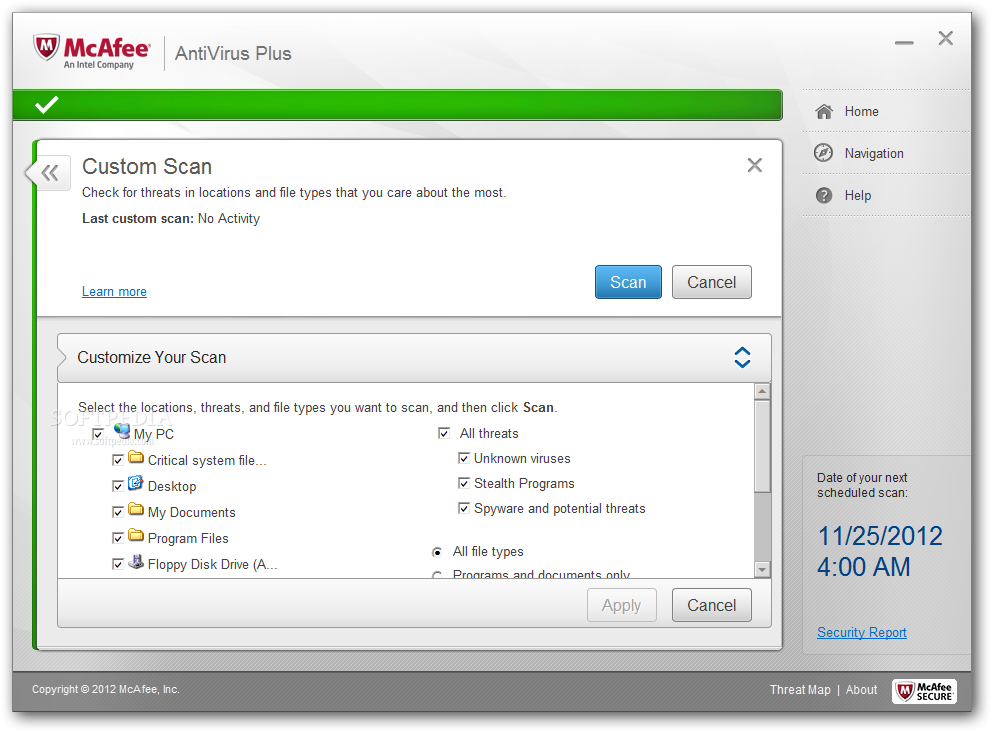Uncheck the Desktop checkbox

[118, 486]
